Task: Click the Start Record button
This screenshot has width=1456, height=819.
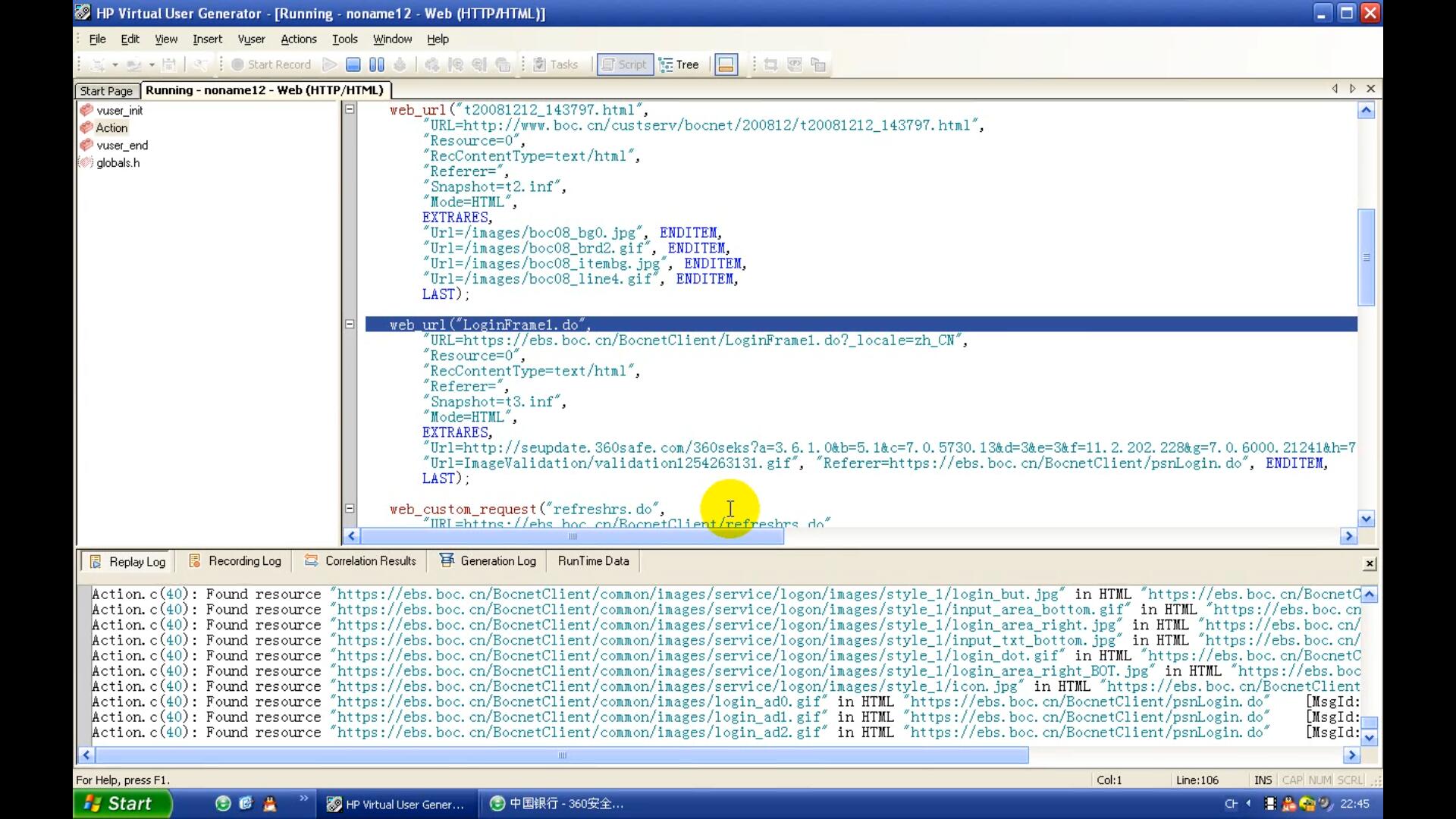Action: [271, 64]
